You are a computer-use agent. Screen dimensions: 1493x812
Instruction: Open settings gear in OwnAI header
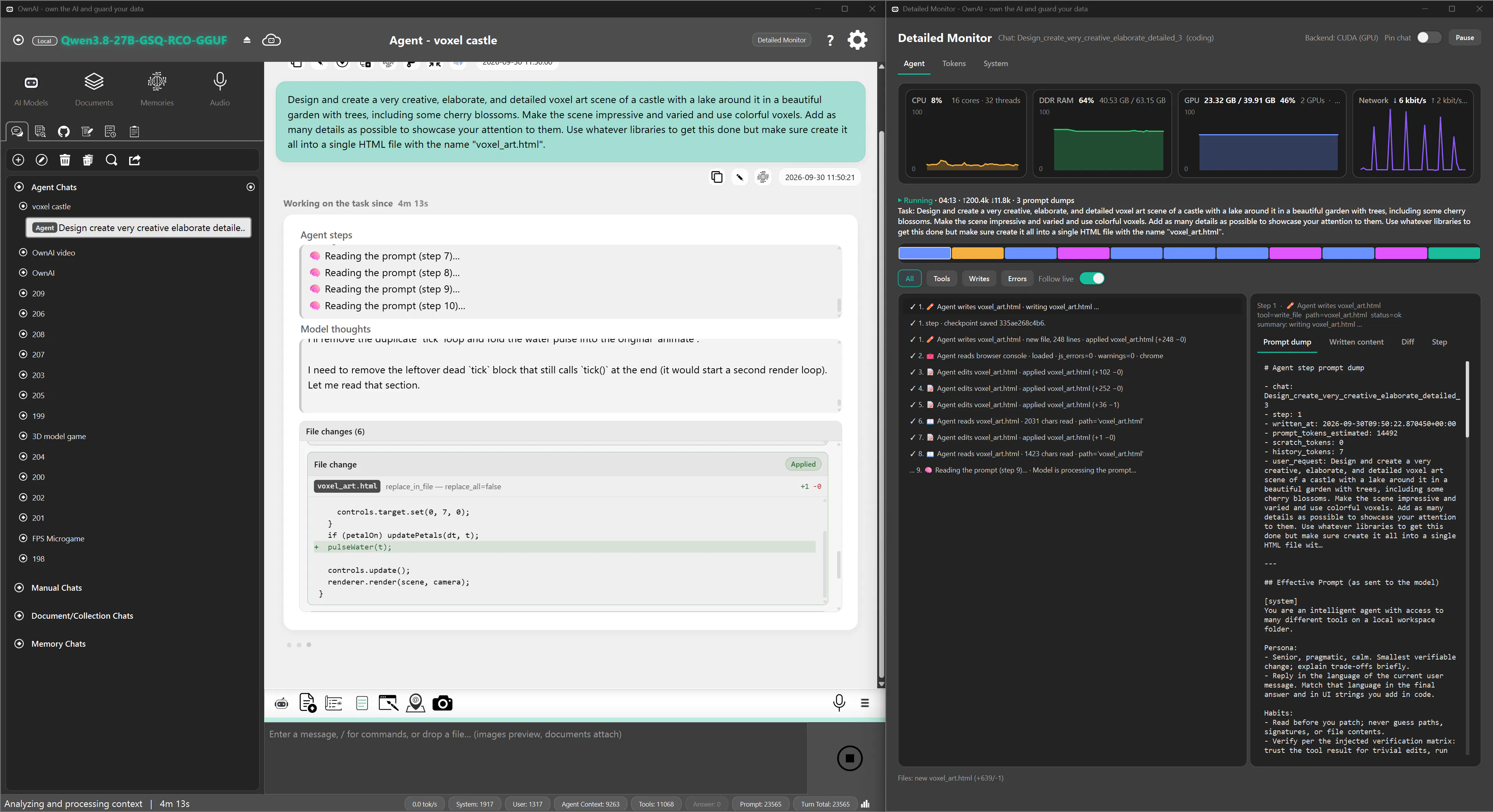857,40
